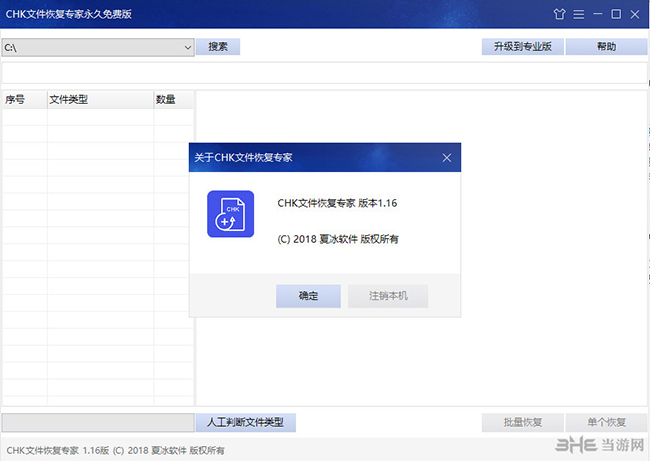Click the 单个恢复 single recover button
This screenshot has height=461, width=650.
click(606, 422)
